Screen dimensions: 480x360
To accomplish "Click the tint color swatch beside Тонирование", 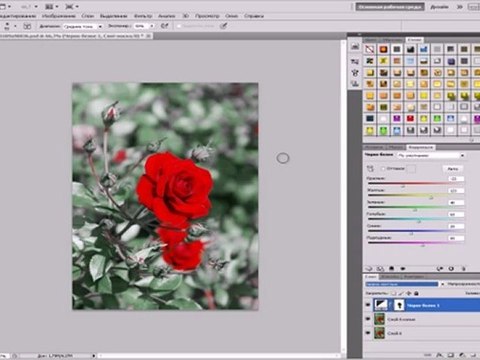I will coord(412,169).
